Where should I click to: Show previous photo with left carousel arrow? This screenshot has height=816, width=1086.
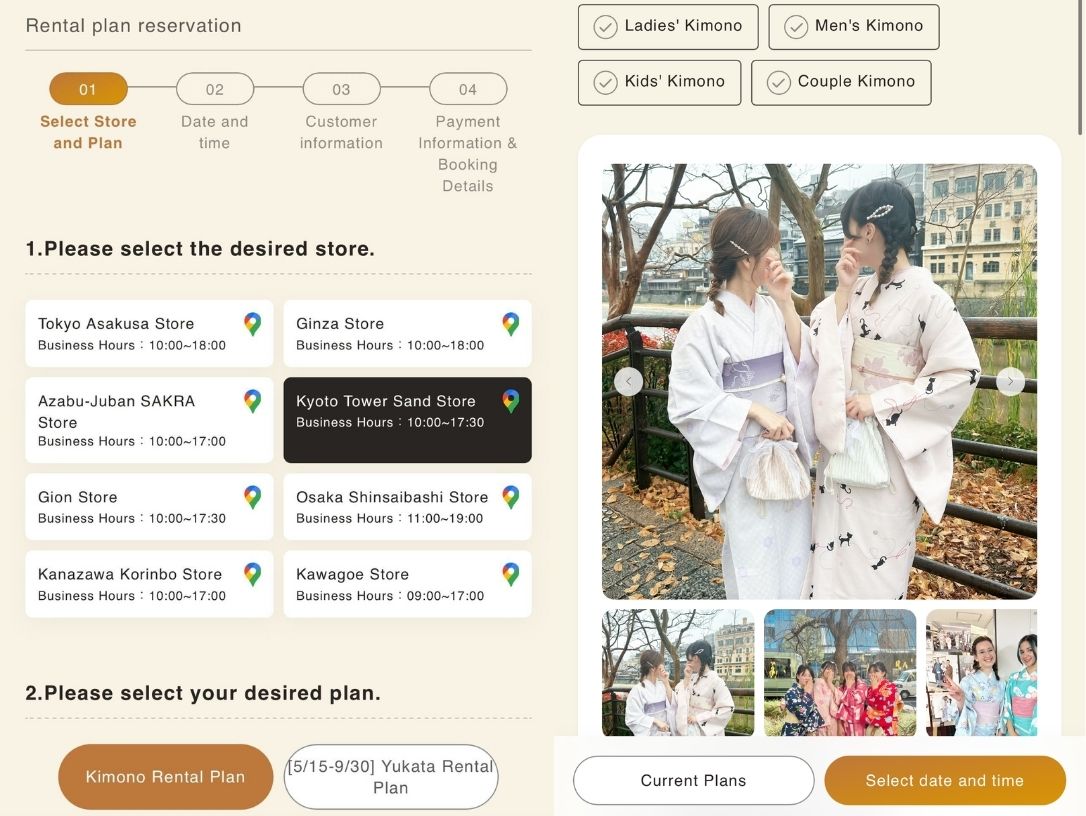tap(628, 381)
